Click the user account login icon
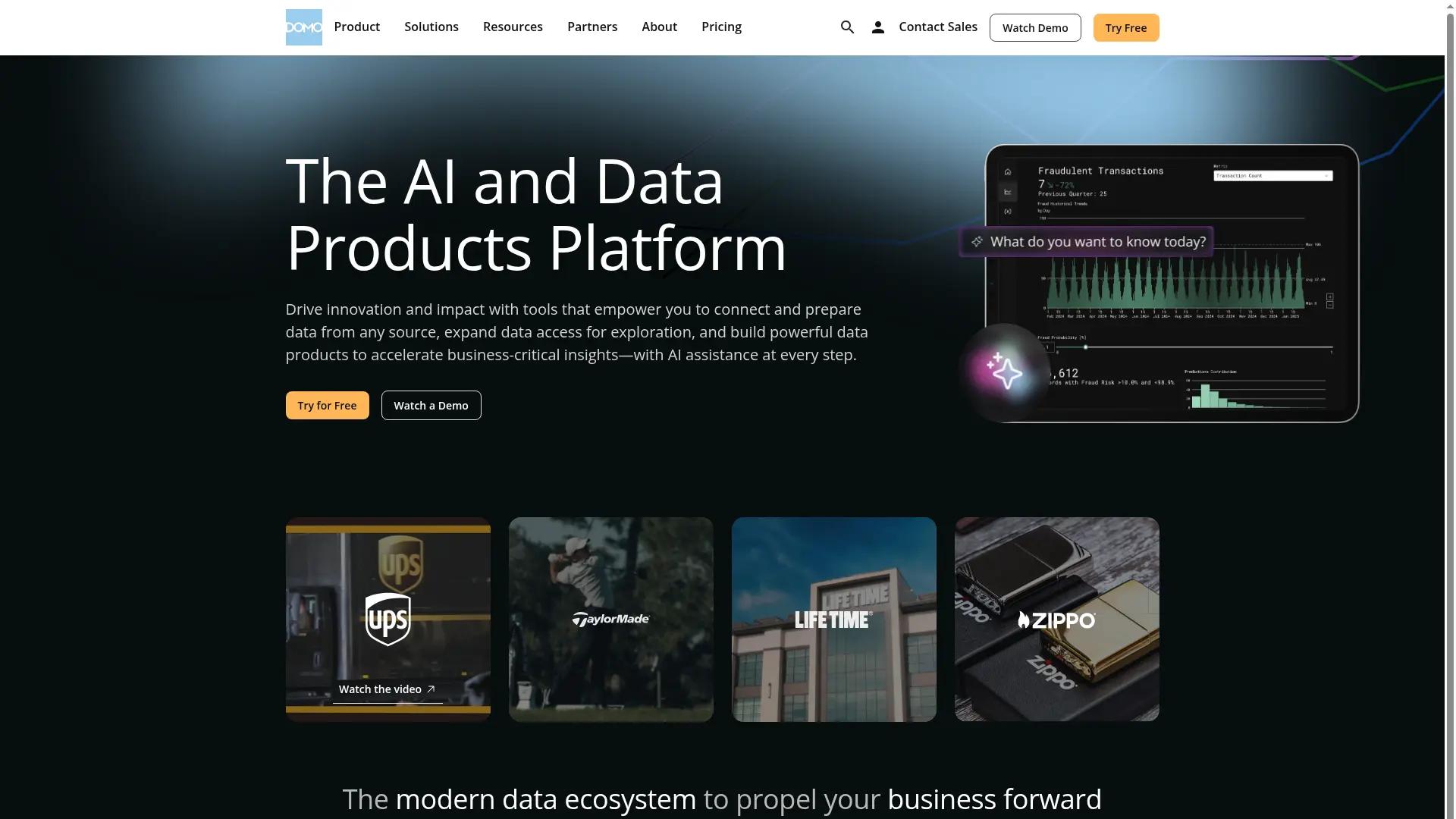1456x819 pixels. click(877, 27)
